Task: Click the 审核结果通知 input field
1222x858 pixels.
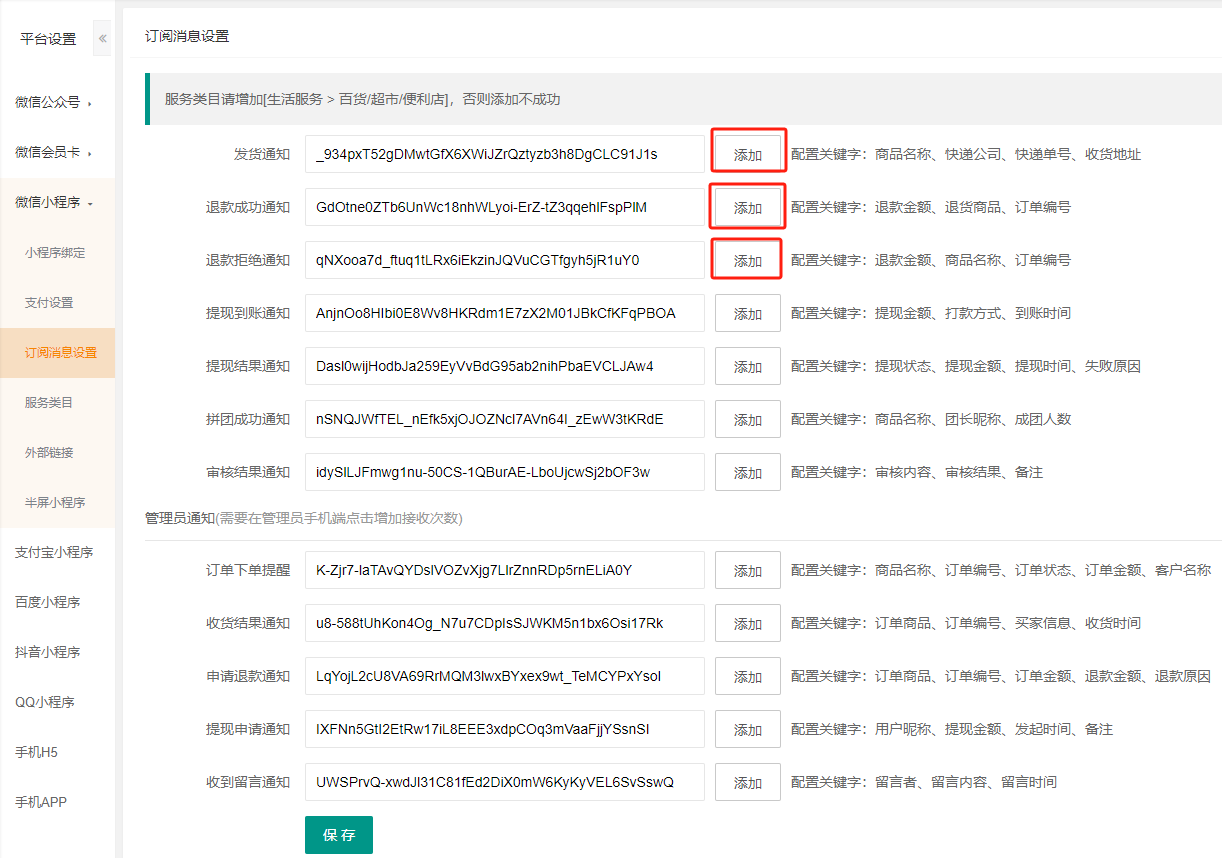Action: [x=504, y=472]
